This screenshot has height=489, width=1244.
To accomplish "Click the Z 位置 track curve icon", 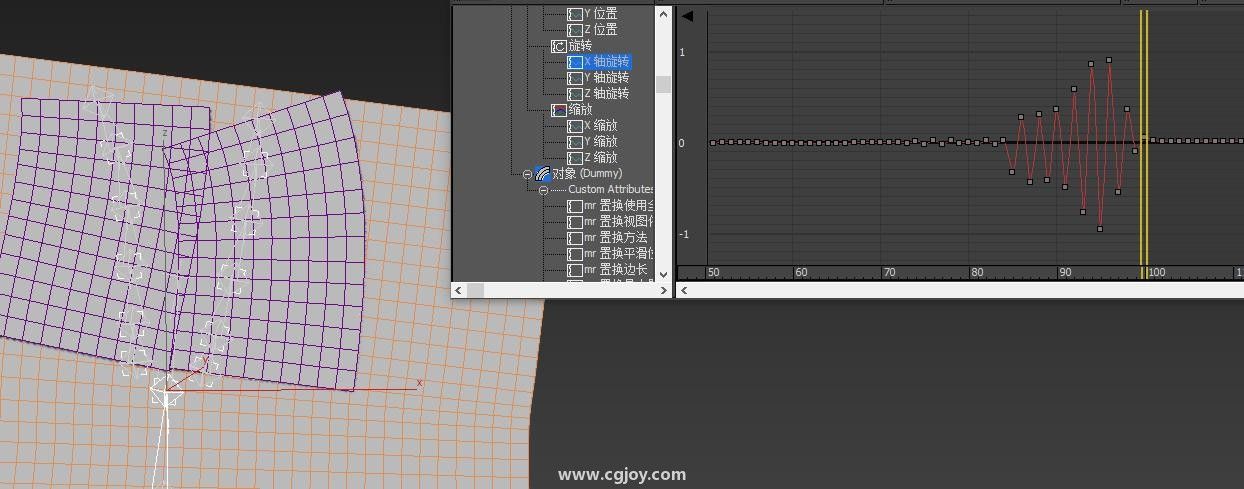I will coord(575,30).
